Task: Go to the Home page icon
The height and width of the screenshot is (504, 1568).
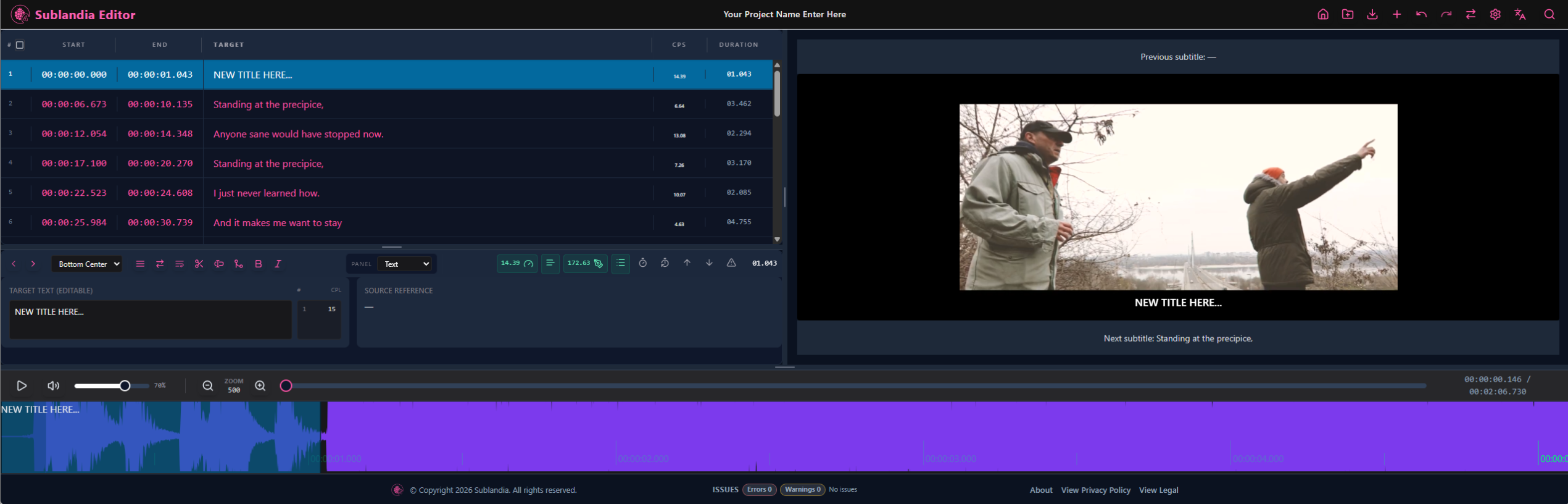Action: click(1322, 14)
